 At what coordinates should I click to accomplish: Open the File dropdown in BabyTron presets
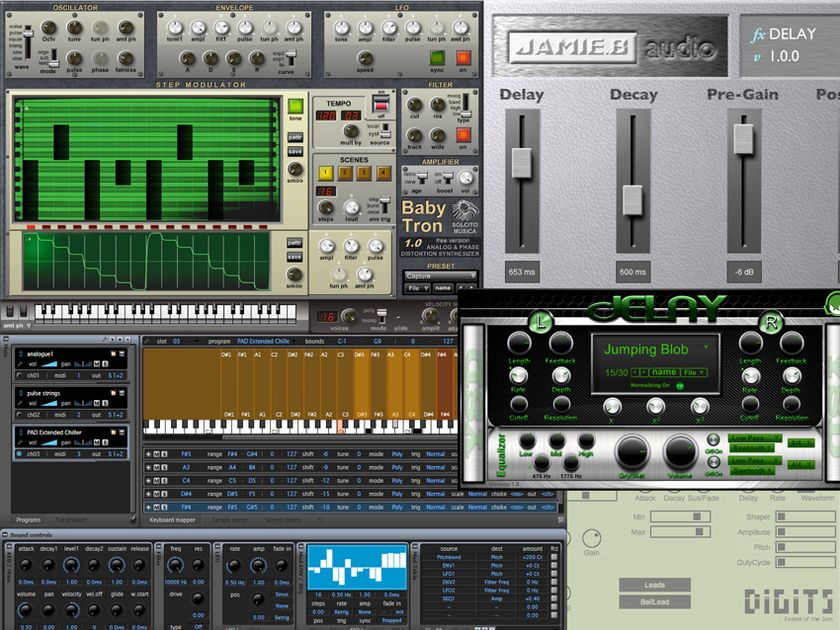click(417, 287)
